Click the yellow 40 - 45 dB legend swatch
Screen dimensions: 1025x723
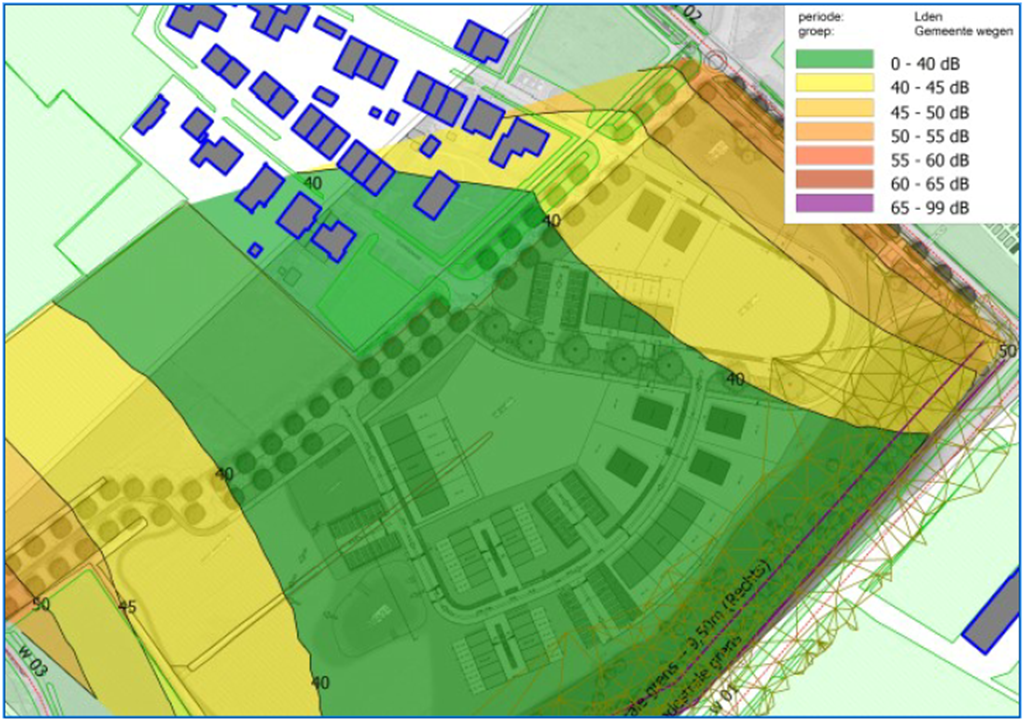(x=834, y=86)
